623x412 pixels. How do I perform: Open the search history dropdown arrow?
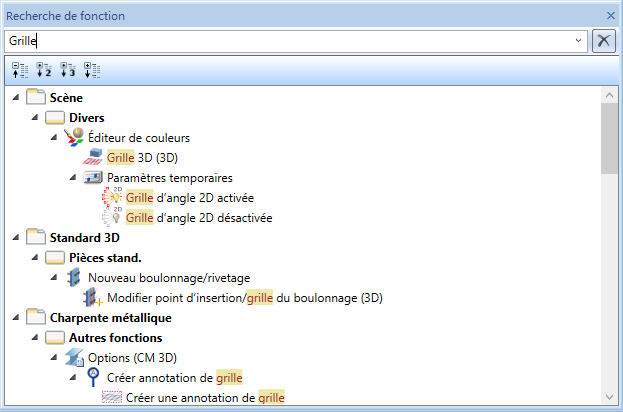[578, 41]
